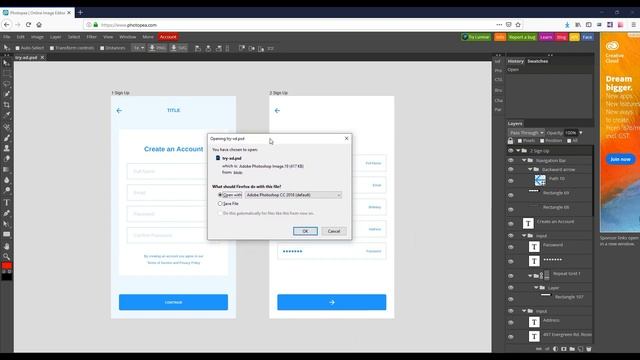Reload the page in Firefox
The width and height of the screenshot is (640, 360).
[x=28, y=24]
